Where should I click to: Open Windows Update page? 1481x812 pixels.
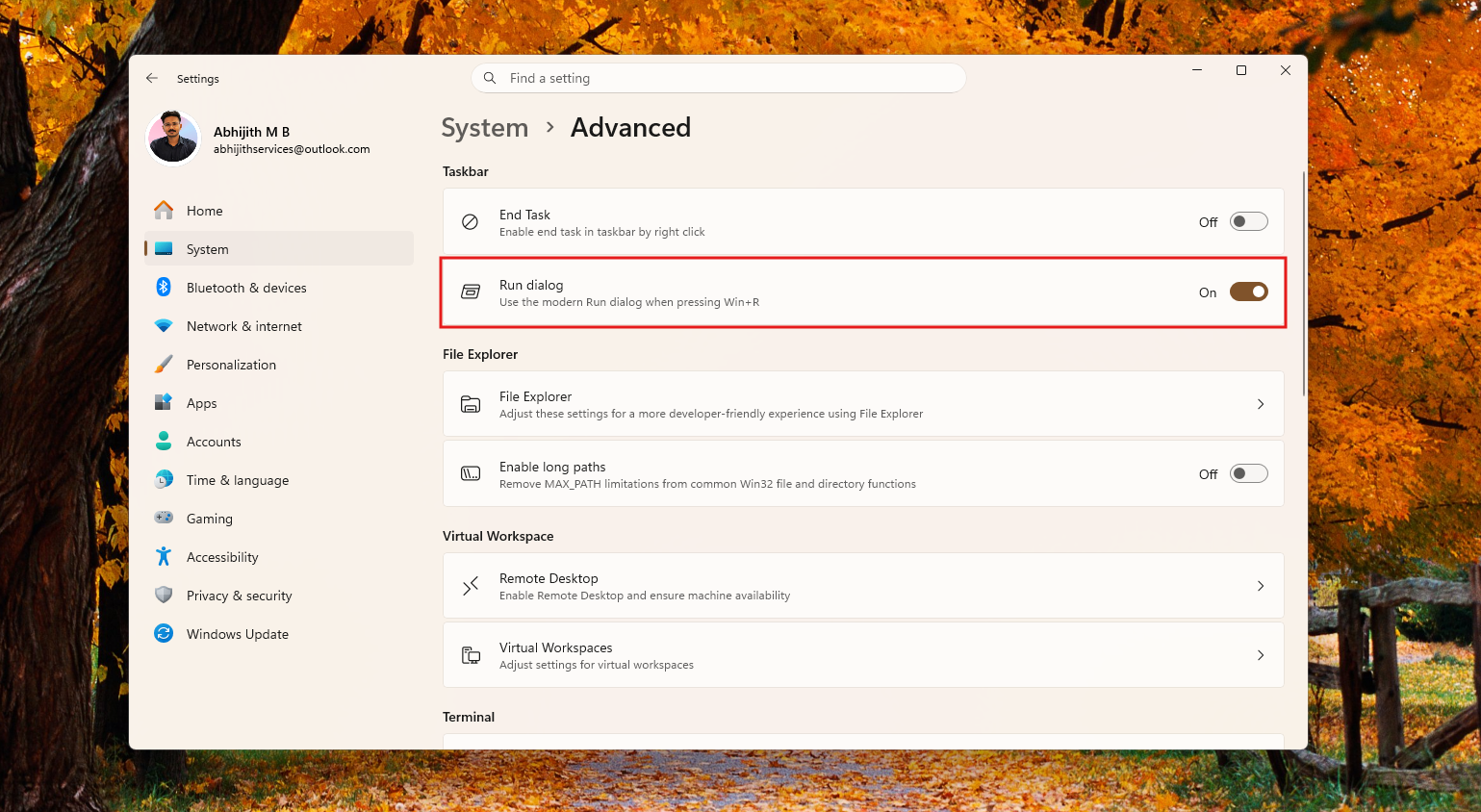[279, 633]
